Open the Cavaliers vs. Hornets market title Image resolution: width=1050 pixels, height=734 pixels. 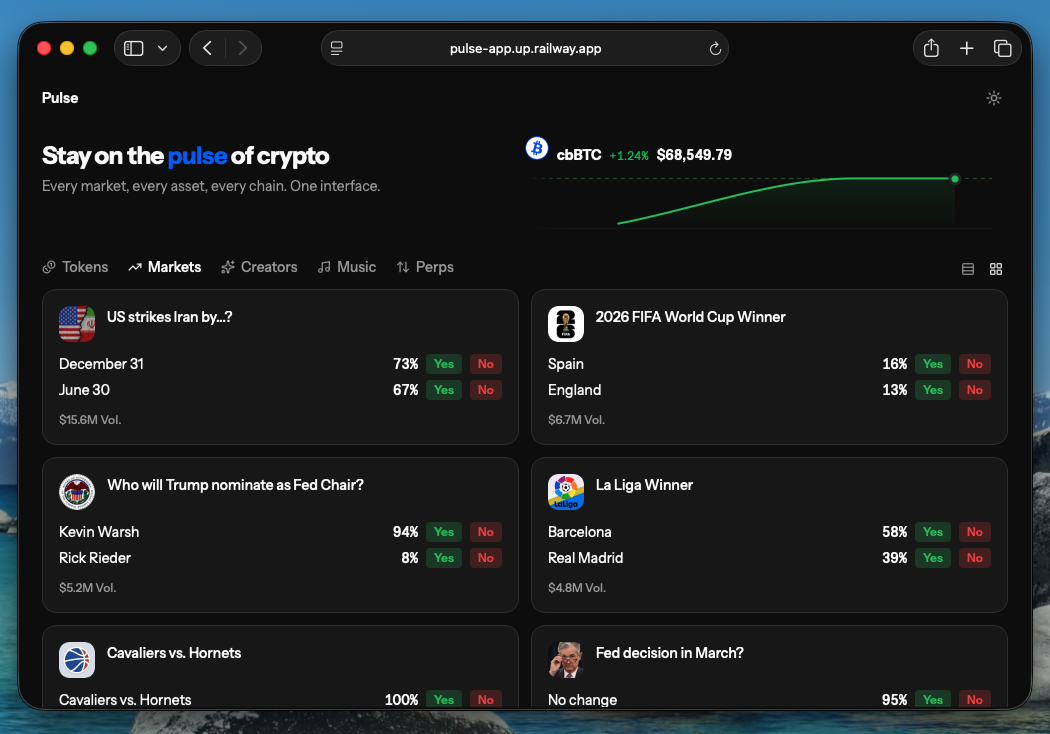(174, 653)
